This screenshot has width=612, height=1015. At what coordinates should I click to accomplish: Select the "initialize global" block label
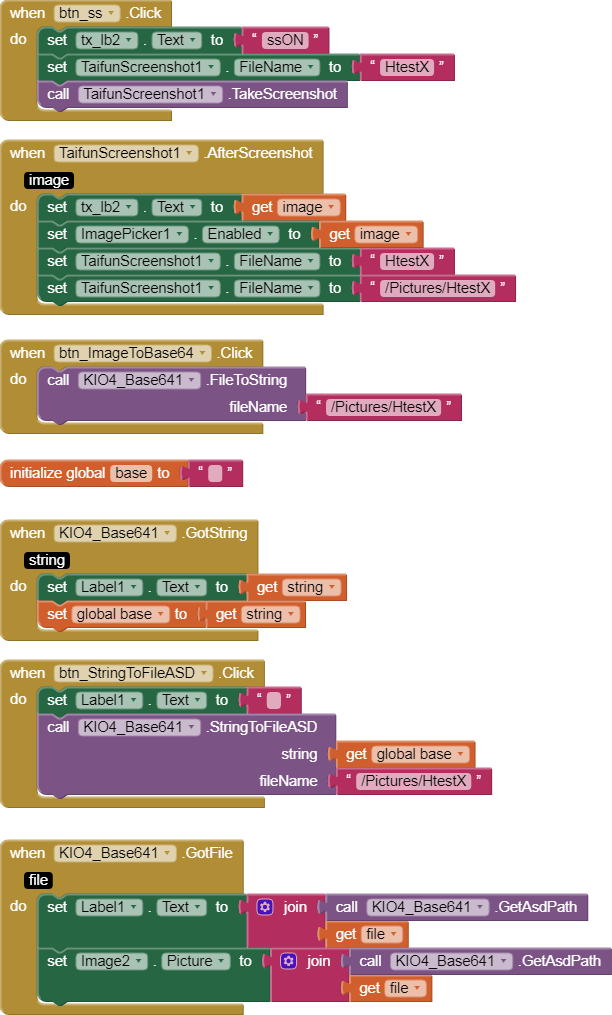[x=57, y=473]
